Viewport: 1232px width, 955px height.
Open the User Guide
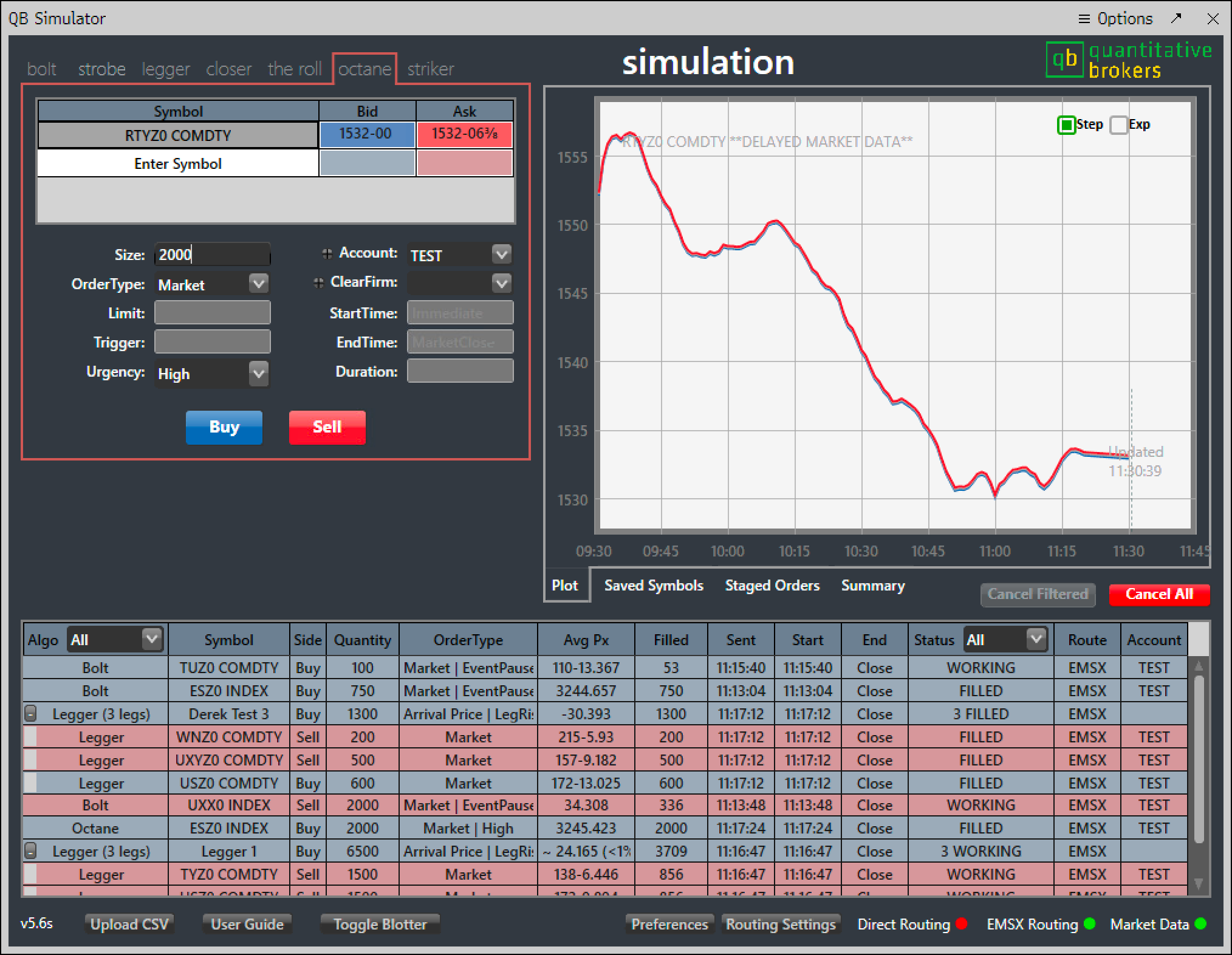[247, 924]
